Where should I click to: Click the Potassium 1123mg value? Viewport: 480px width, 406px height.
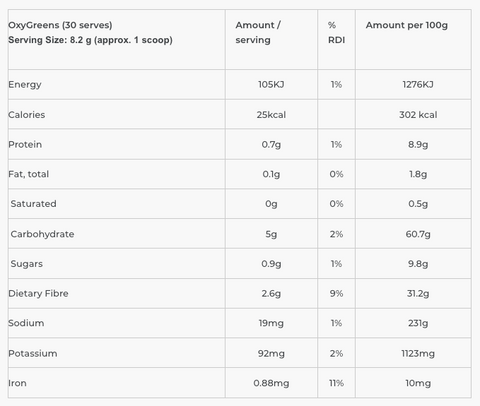point(418,353)
